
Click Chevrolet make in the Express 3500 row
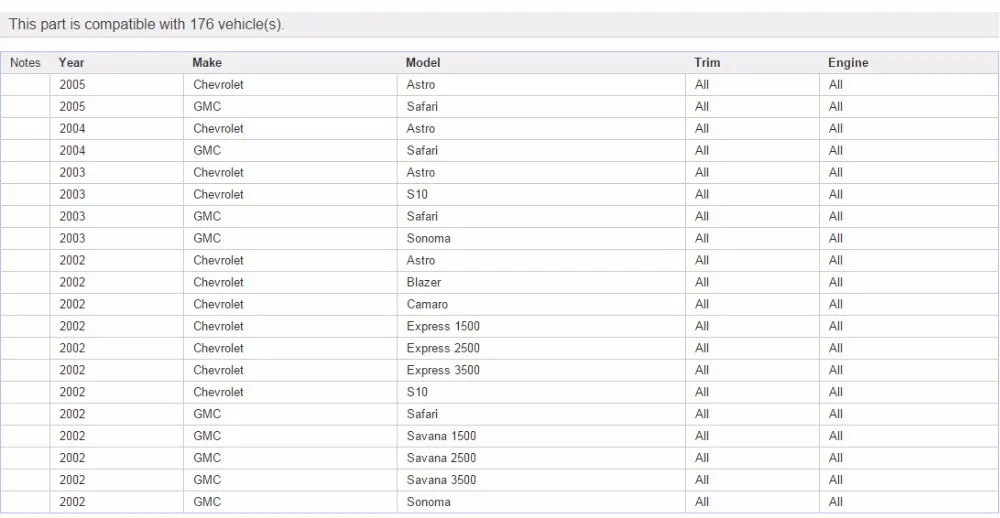coord(218,370)
